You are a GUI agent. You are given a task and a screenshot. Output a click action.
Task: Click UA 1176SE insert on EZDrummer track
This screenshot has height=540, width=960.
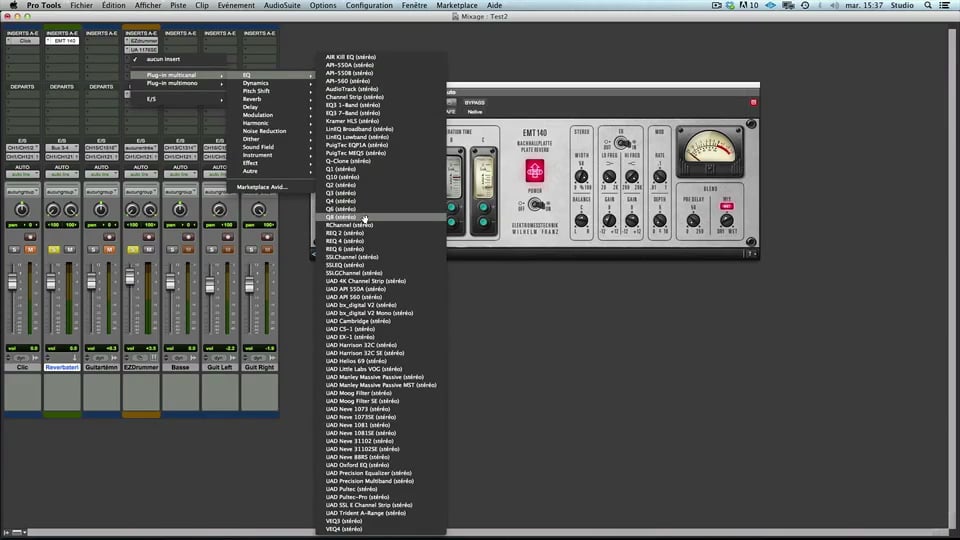click(141, 50)
